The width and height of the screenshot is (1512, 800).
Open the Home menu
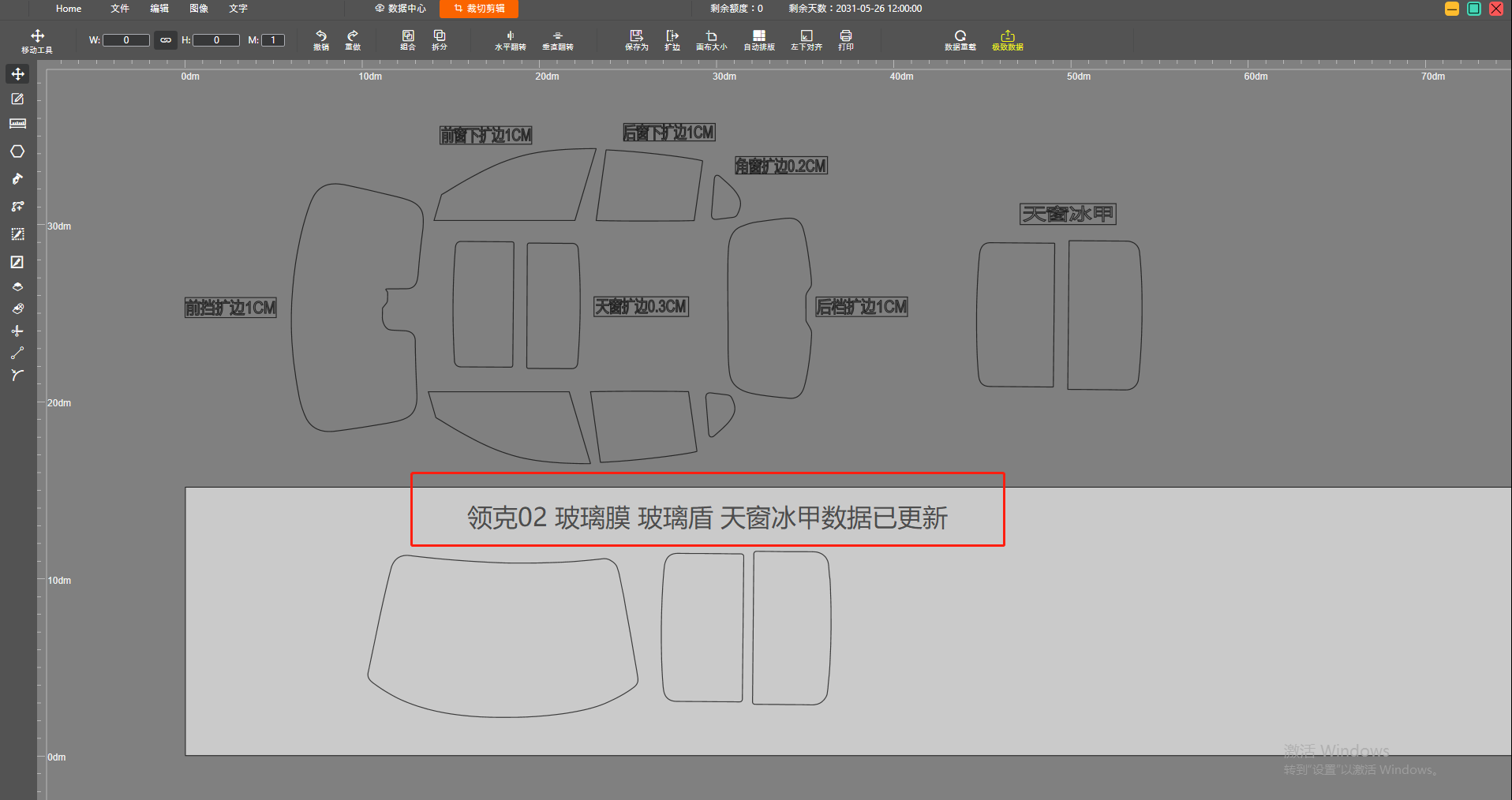(x=69, y=9)
